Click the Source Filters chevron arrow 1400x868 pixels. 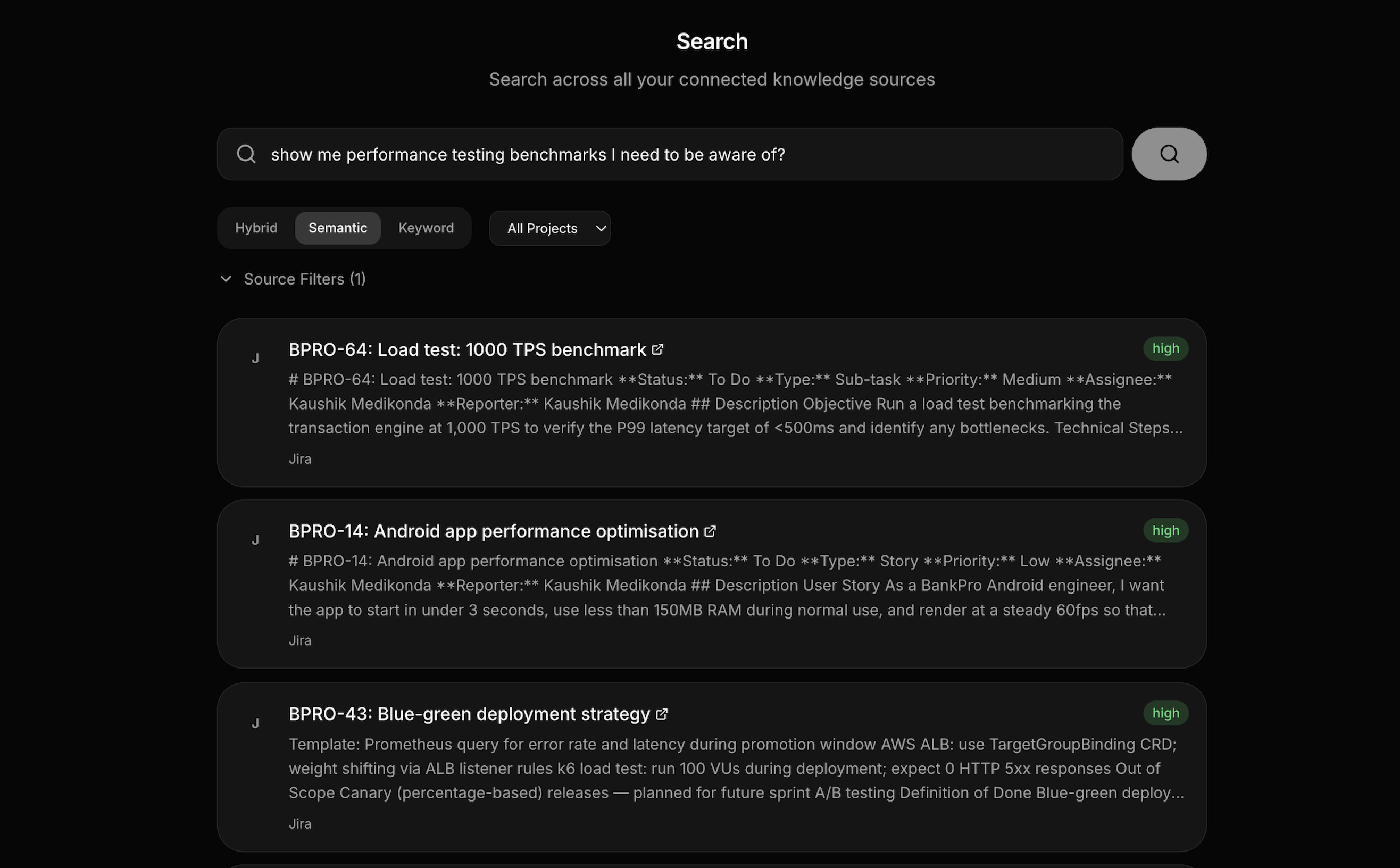tap(226, 279)
